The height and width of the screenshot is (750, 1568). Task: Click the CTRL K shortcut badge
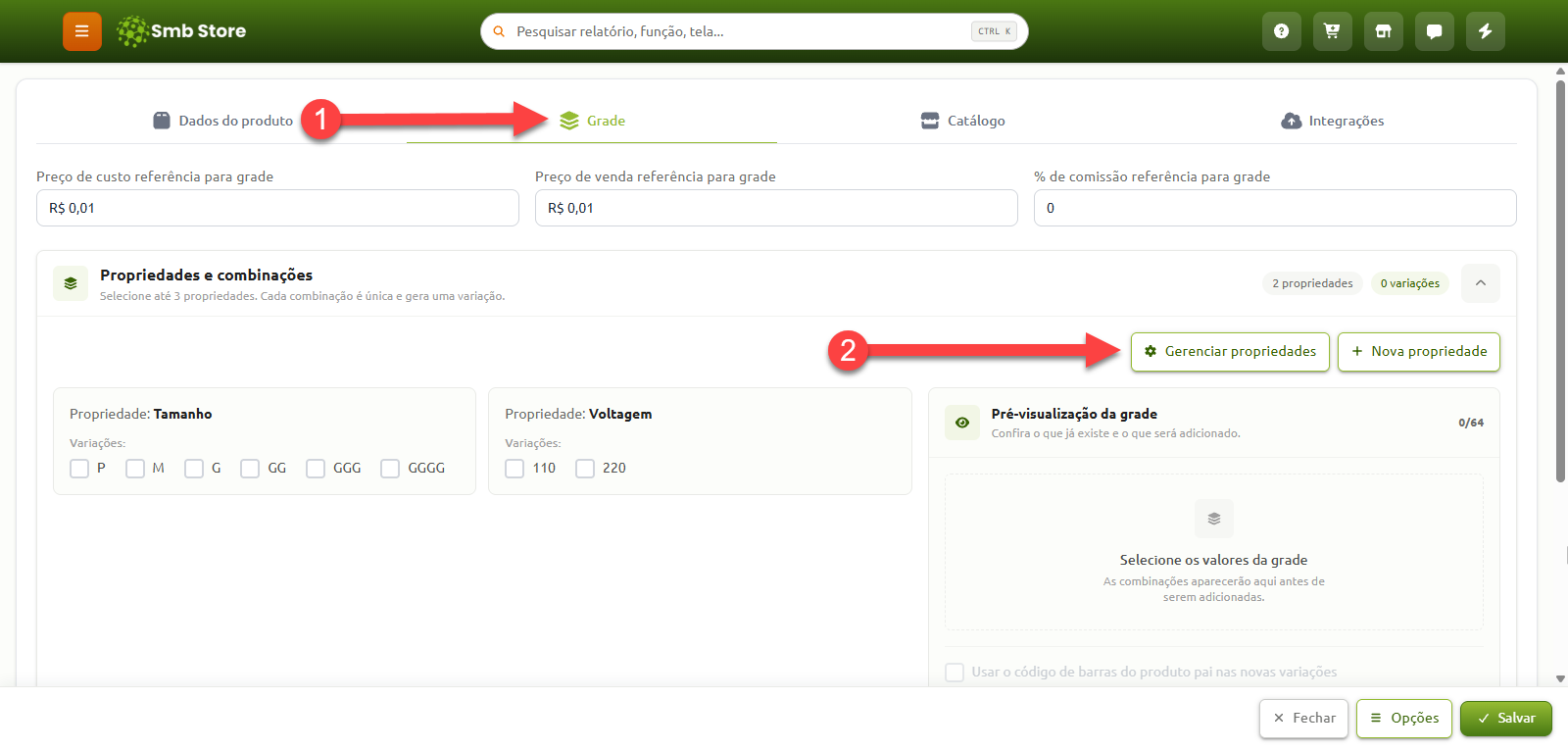[x=994, y=31]
